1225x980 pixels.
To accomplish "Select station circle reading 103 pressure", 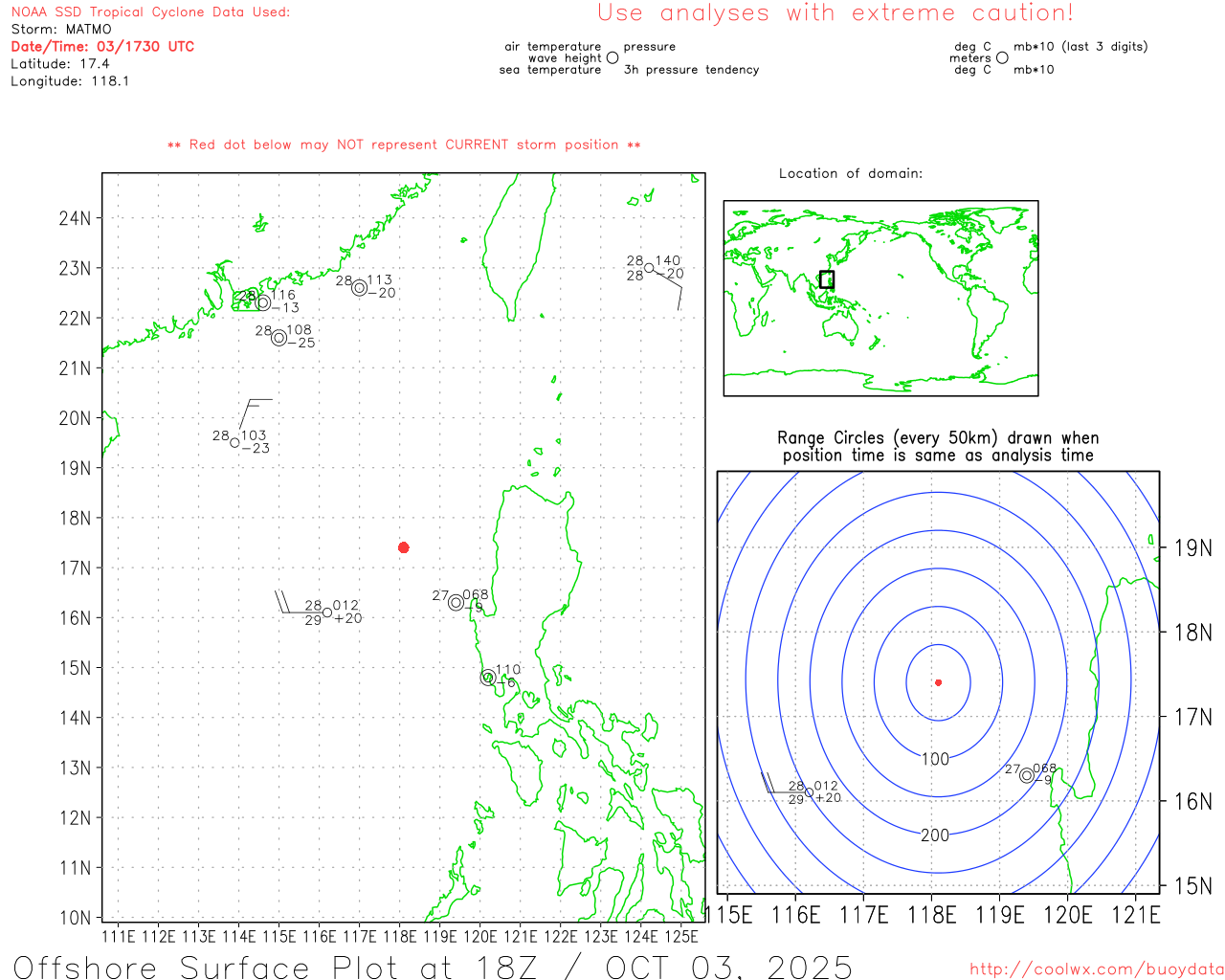I will coord(235,442).
